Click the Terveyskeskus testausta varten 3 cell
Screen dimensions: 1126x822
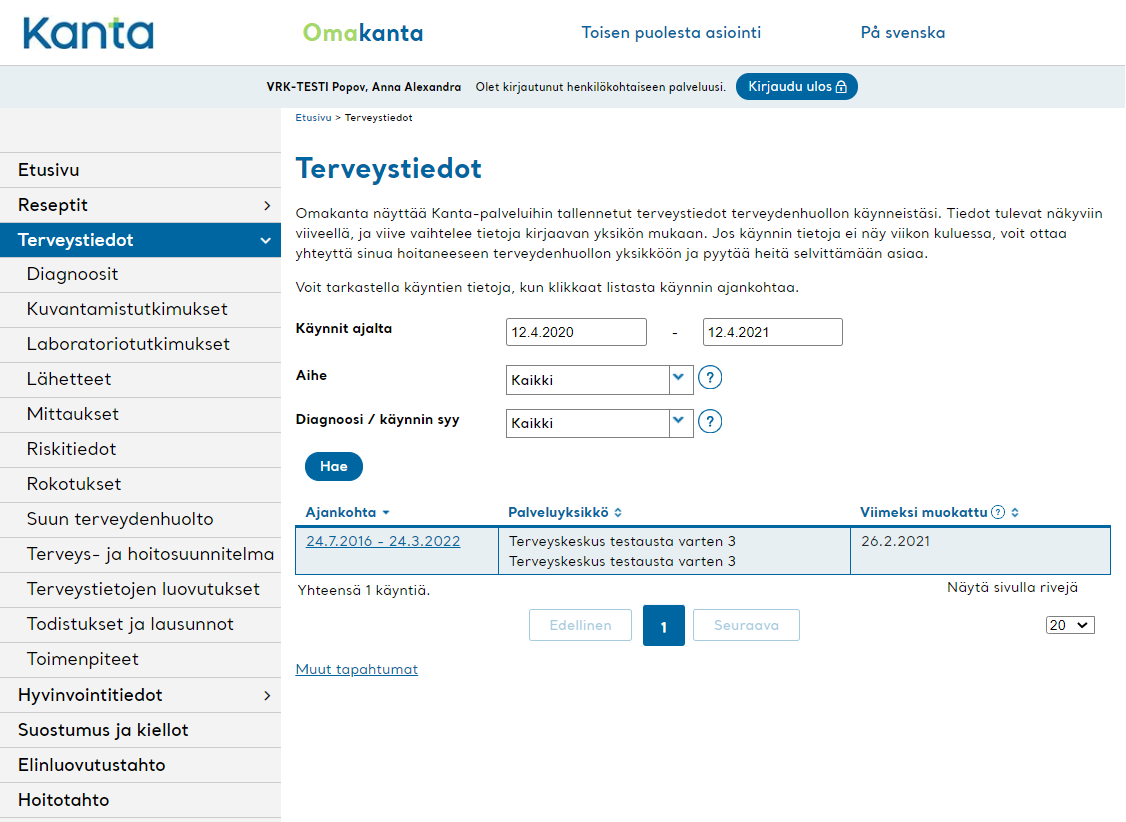coord(674,551)
